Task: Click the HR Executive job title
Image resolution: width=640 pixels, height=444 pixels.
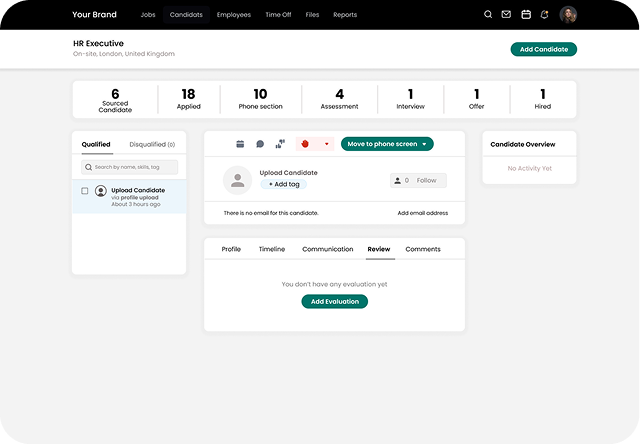Action: click(x=98, y=43)
